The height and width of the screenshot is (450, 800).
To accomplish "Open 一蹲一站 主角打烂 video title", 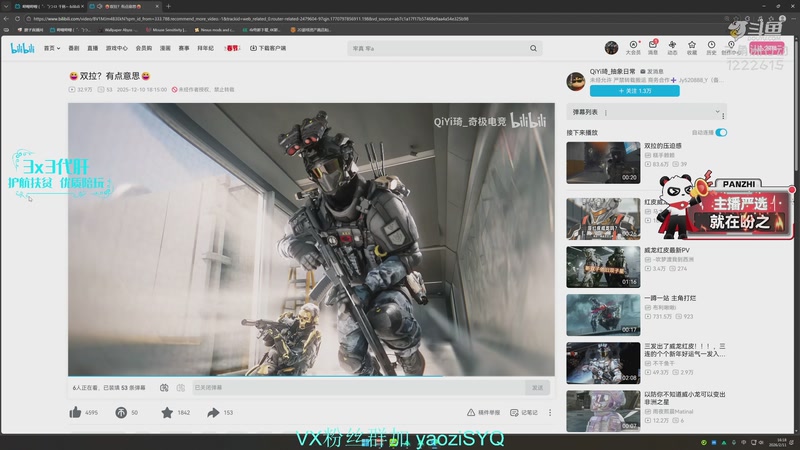I will (x=670, y=298).
